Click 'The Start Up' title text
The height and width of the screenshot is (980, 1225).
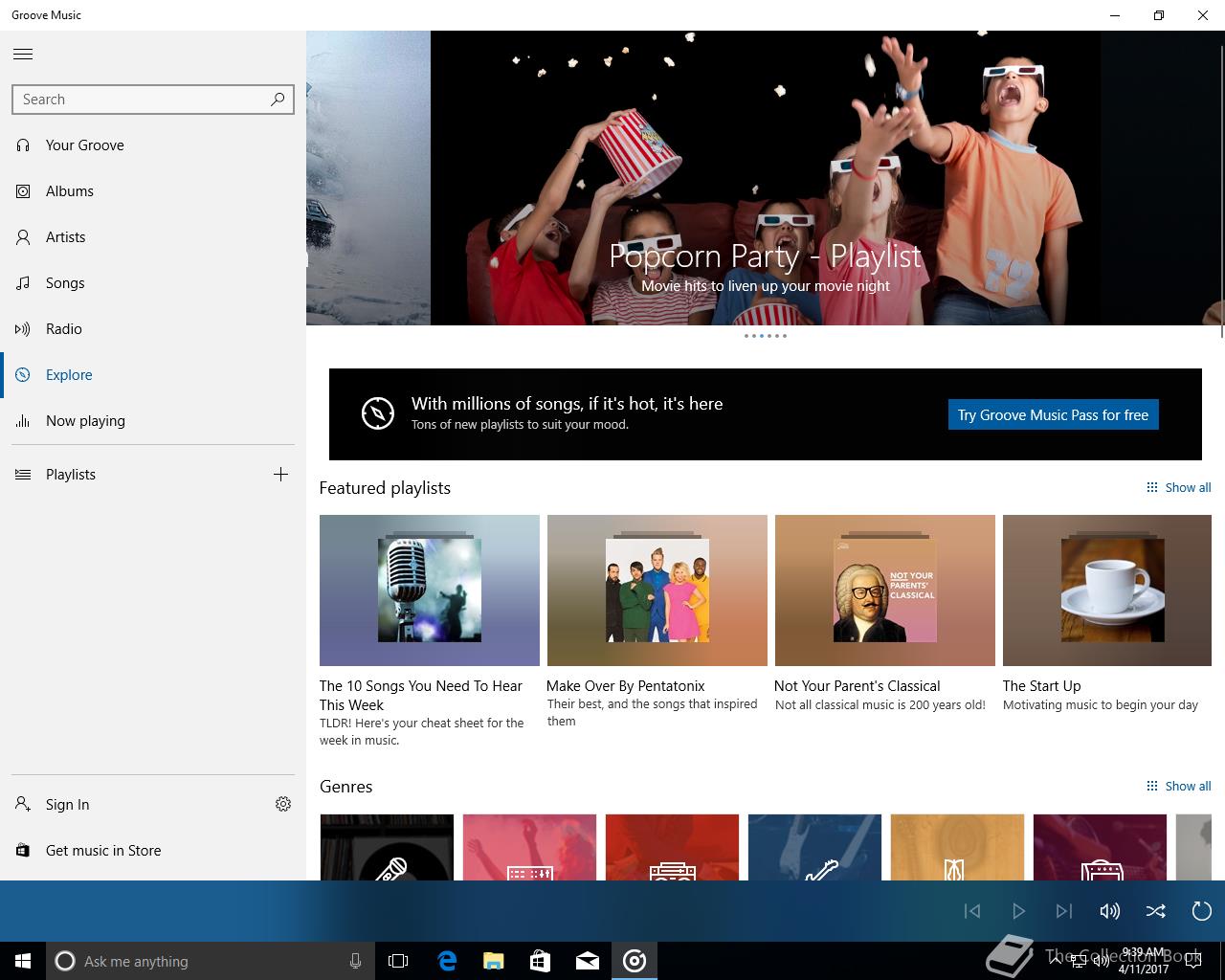[x=1042, y=686]
